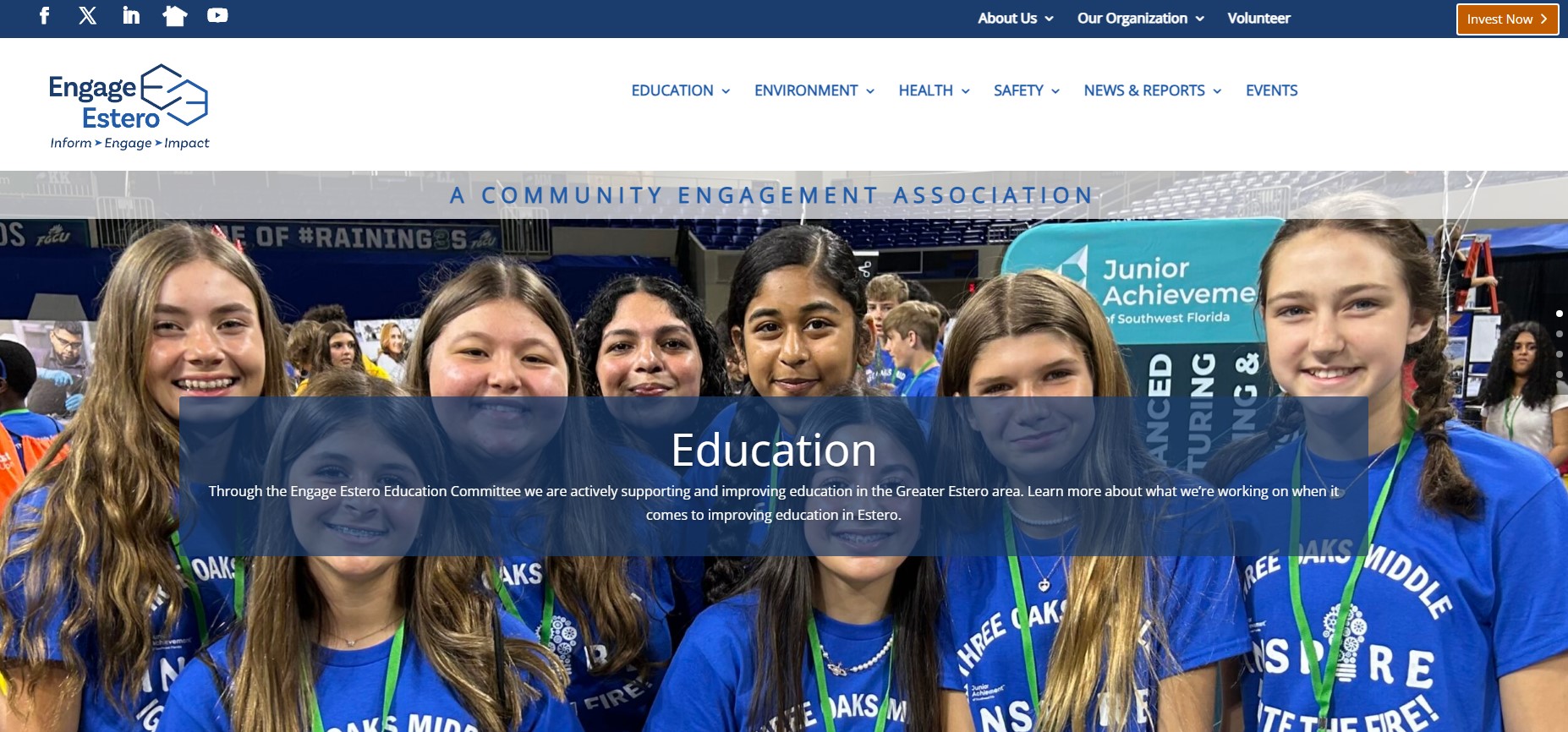Open the X (Twitter) social icon
This screenshot has height=732, width=1568.
pos(88,15)
